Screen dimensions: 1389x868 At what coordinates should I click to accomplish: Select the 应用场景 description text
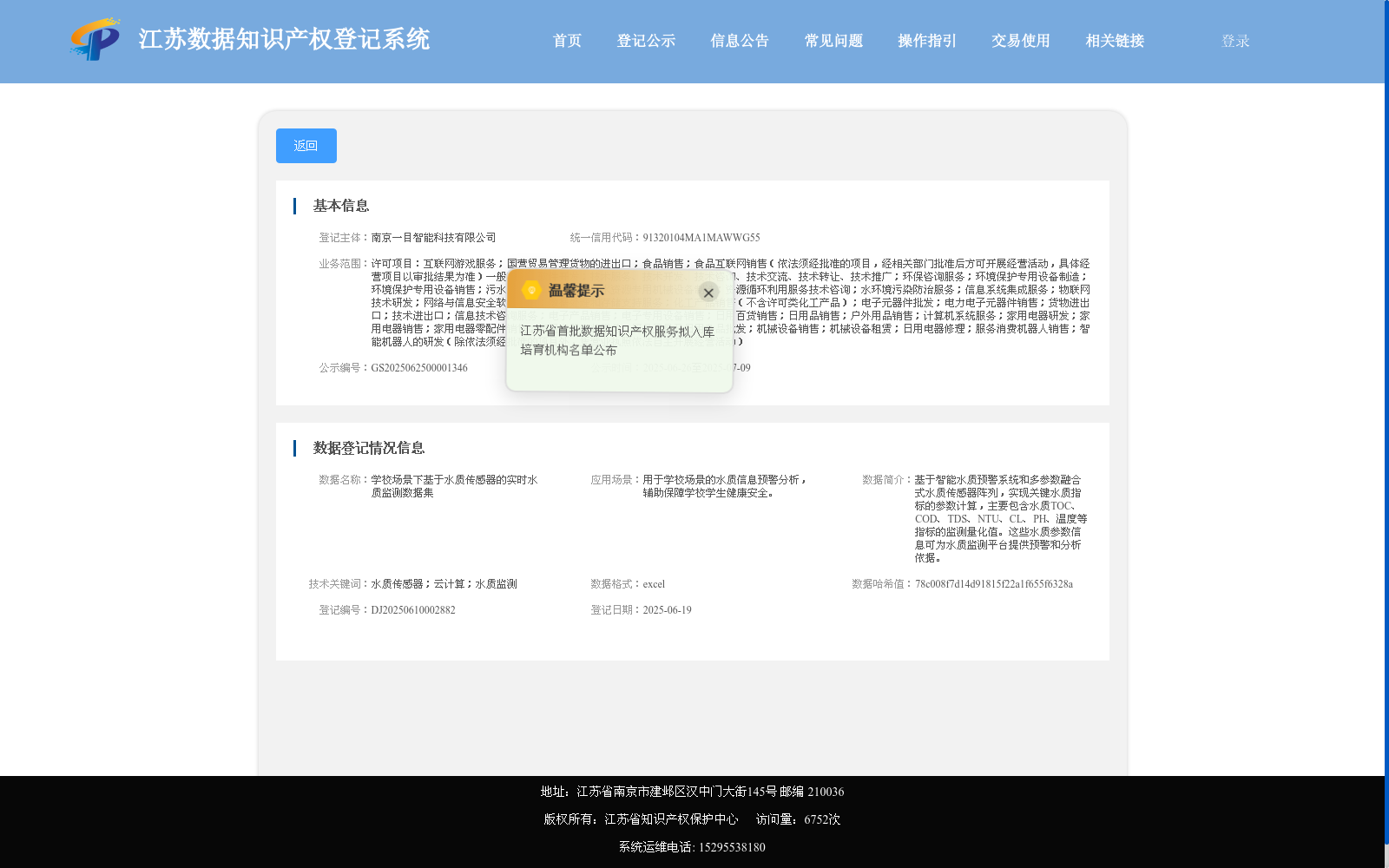tap(725, 486)
